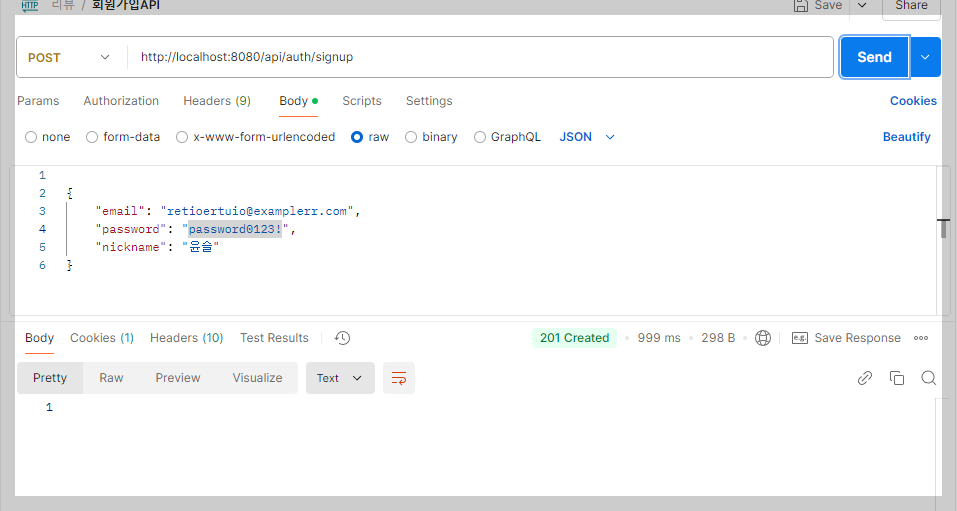The image size is (957, 511).
Task: Click the 999 ms response time
Action: pos(659,338)
